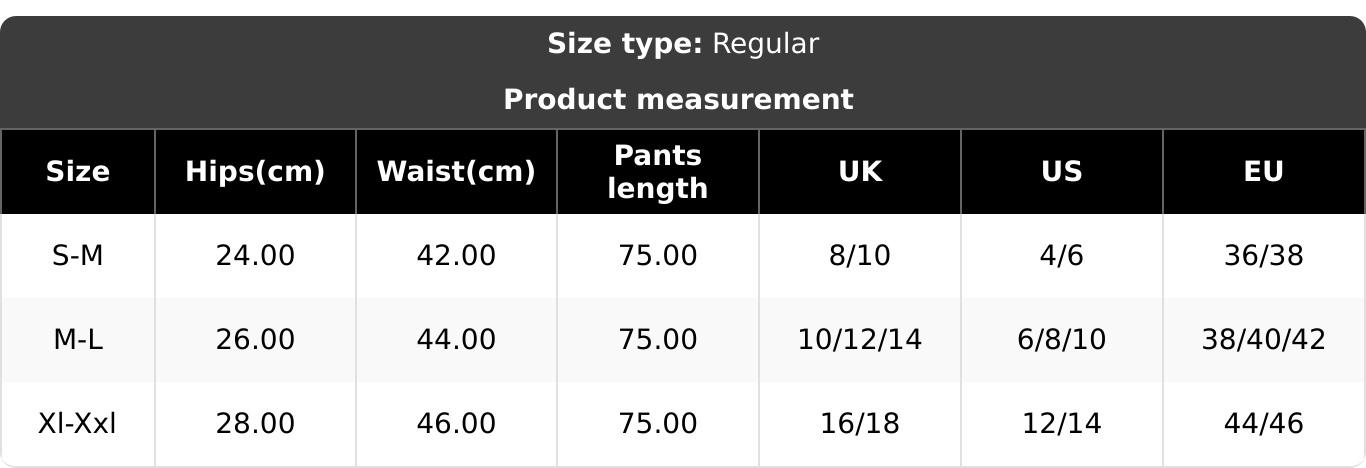Click the Waist(cm) column header
The width and height of the screenshot is (1366, 468).
(456, 172)
